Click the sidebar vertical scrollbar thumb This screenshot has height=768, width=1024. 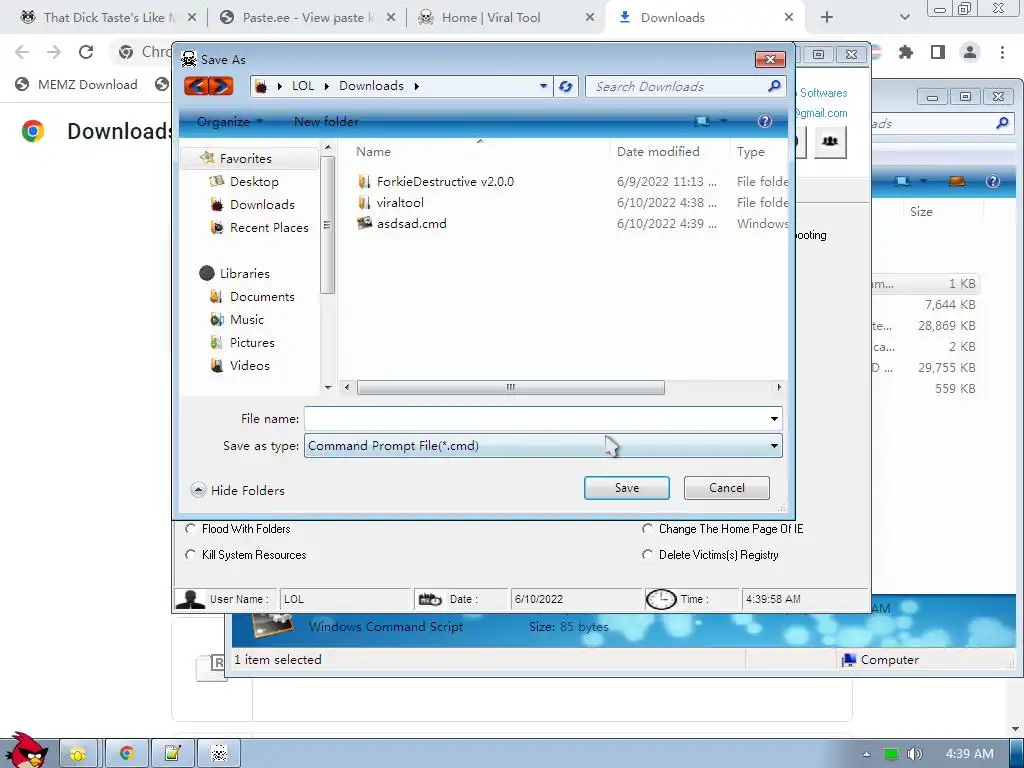pos(328,225)
